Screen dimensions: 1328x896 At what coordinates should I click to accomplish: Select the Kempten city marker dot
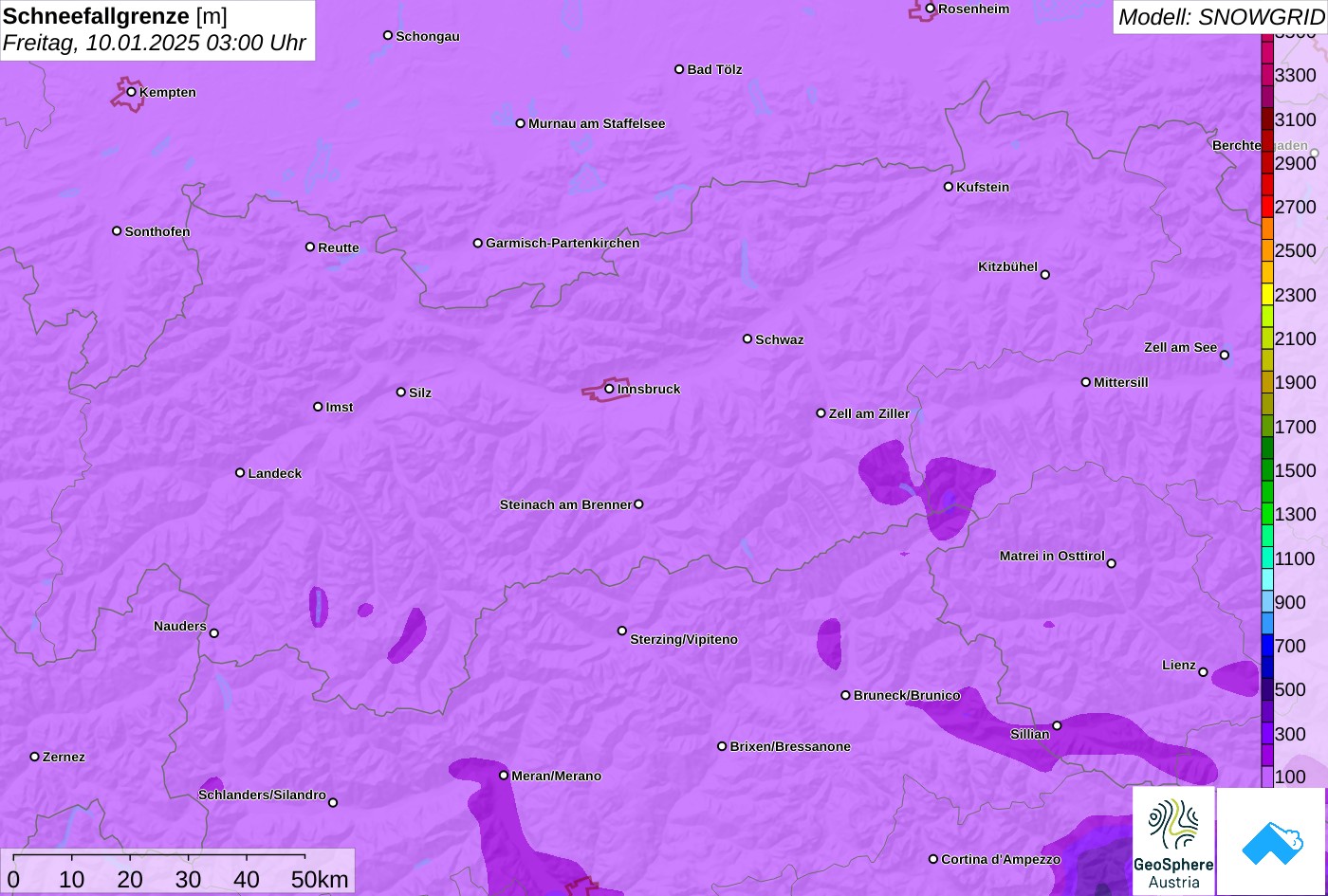click(132, 92)
